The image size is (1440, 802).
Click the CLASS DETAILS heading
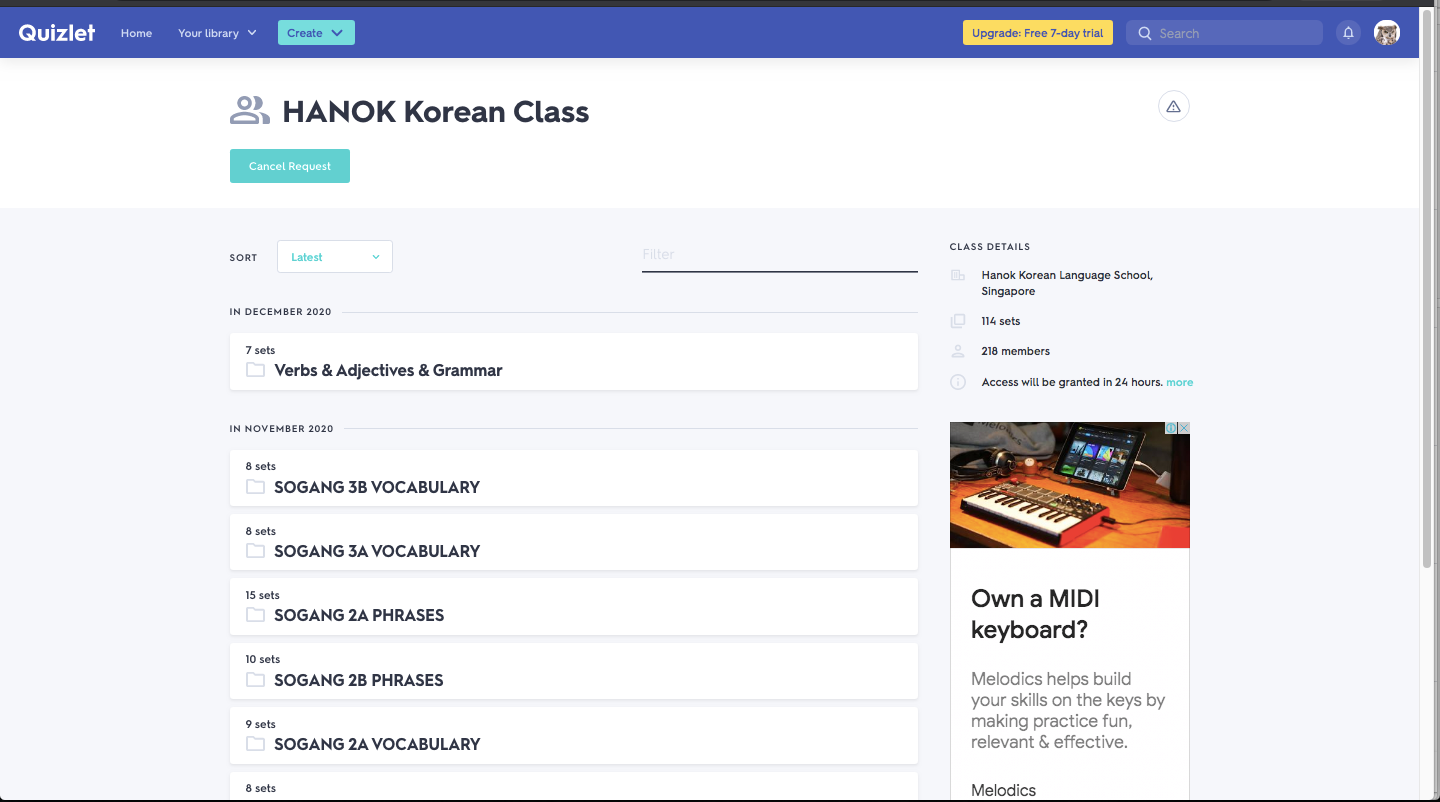click(x=990, y=247)
